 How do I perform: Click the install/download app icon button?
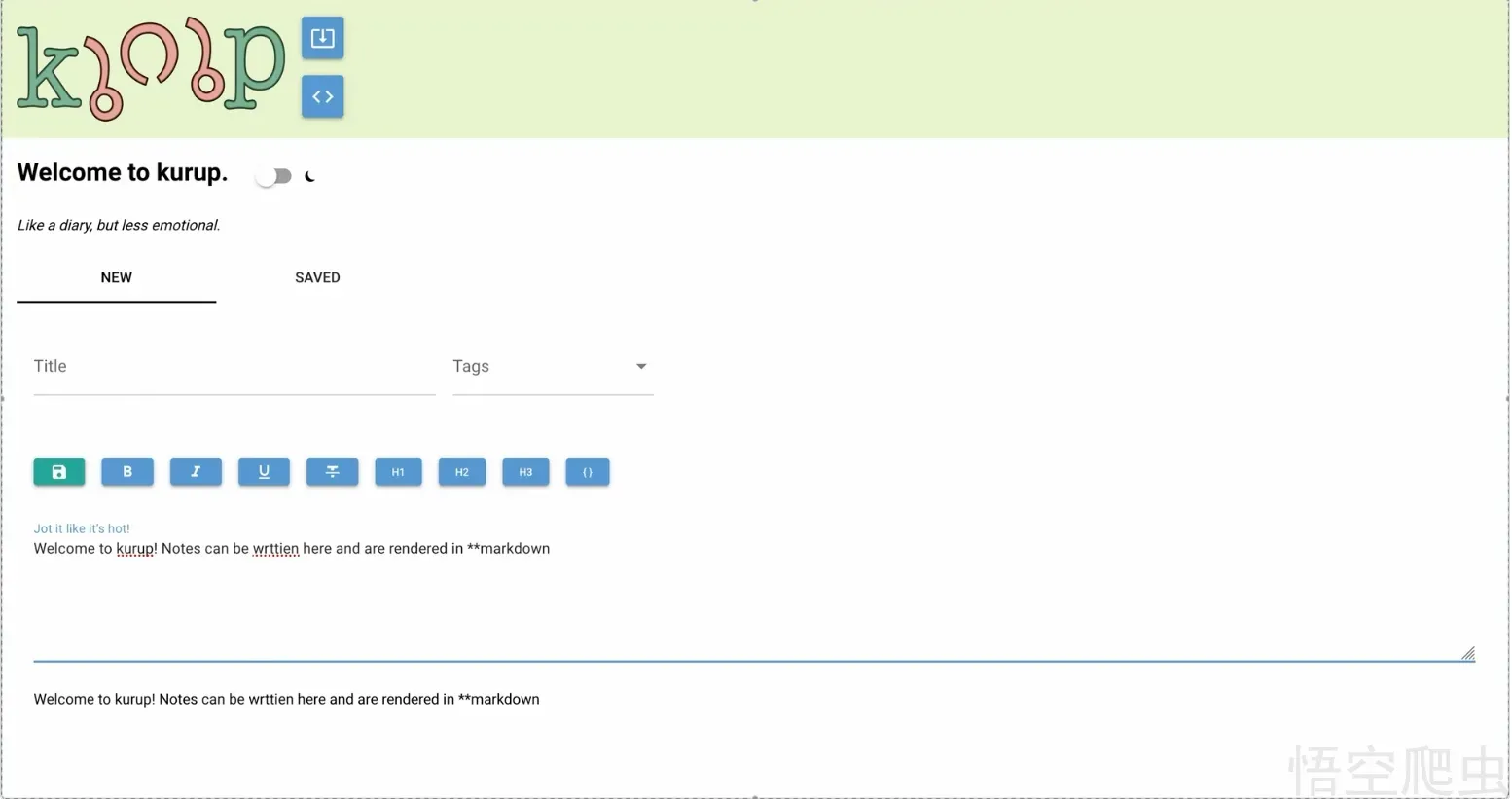[322, 38]
